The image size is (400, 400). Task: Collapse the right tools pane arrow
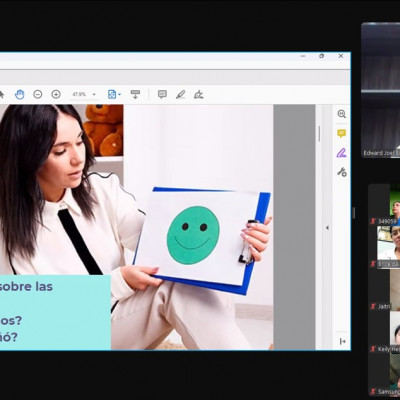tap(327, 228)
